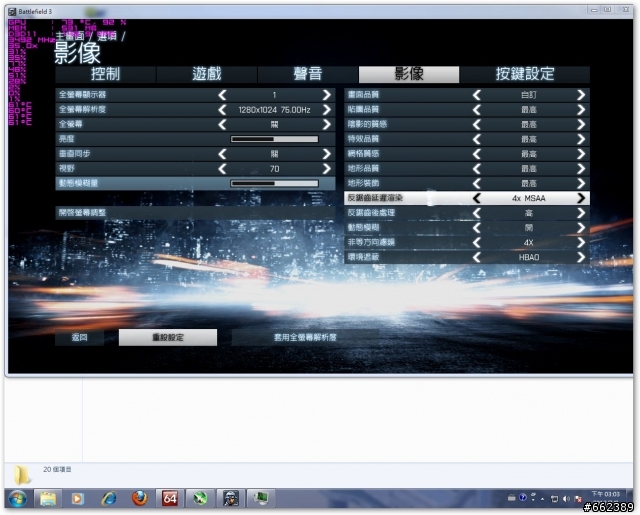Switch to the 控制 tab
Screen dimensions: 640x515
coord(105,74)
